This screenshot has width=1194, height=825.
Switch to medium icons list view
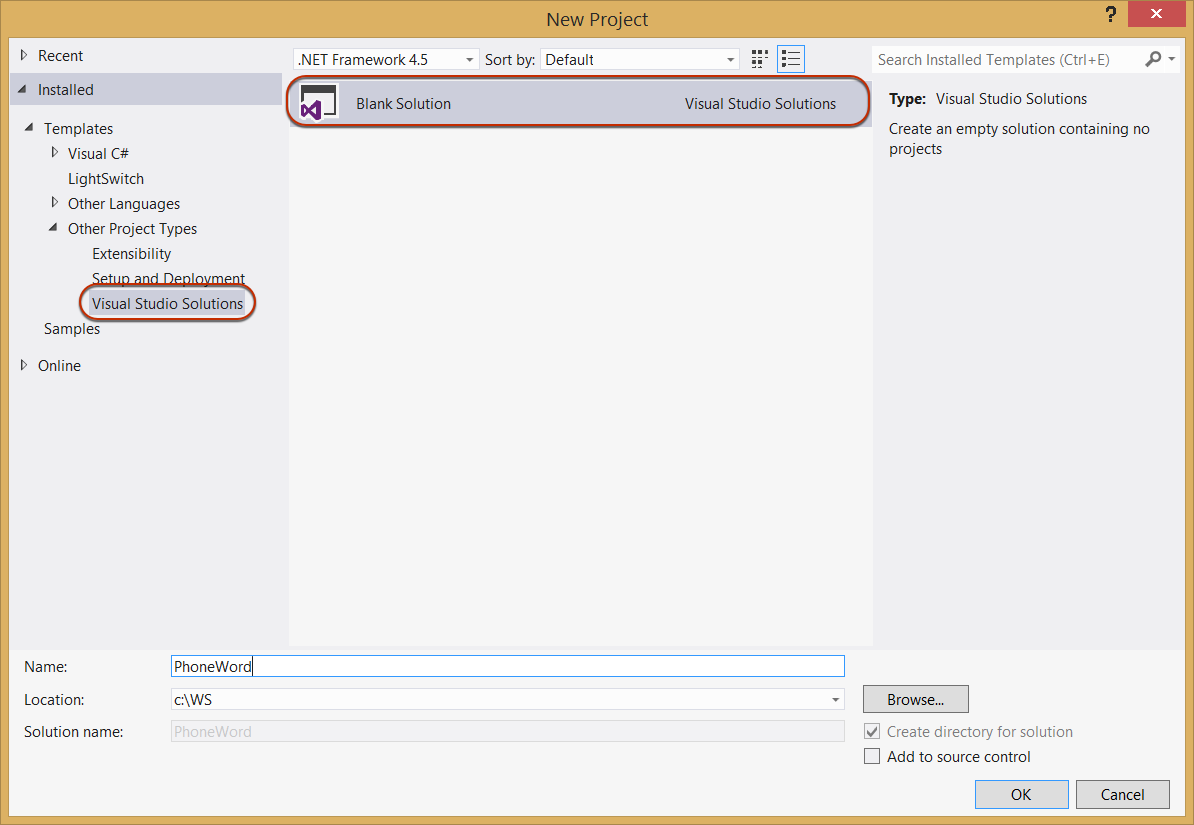[x=791, y=59]
